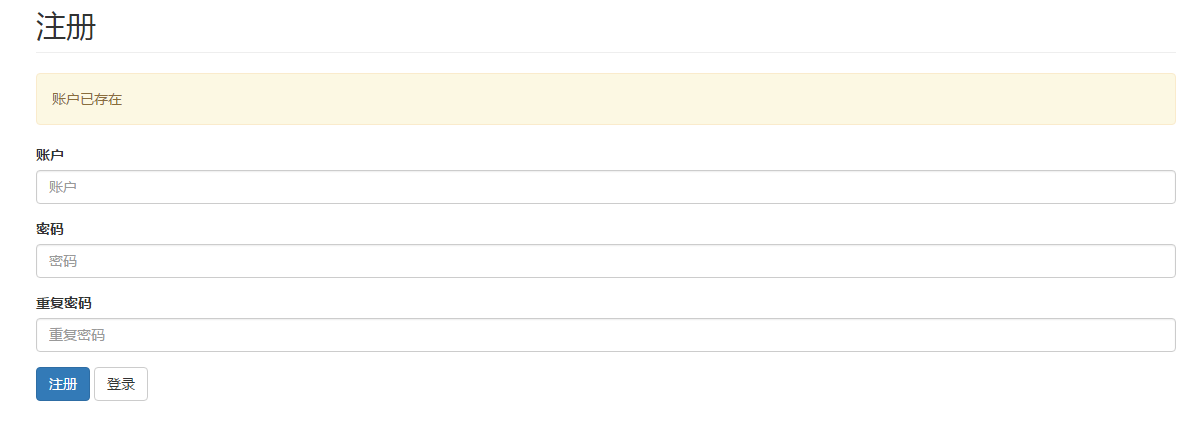Click the bold 重复密码 field label
1194x430 pixels.
click(63, 303)
